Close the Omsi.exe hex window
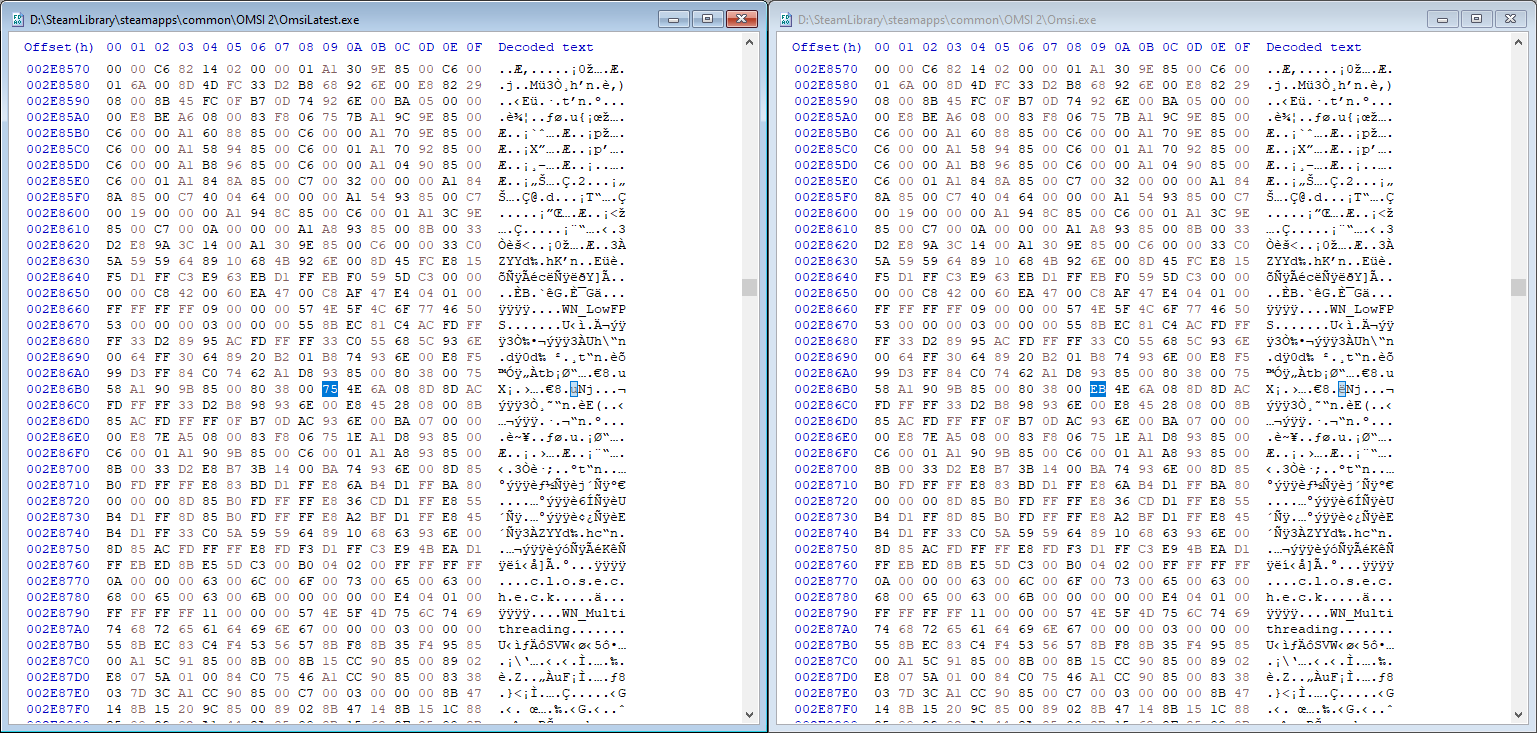The image size is (1537, 733). [1509, 19]
